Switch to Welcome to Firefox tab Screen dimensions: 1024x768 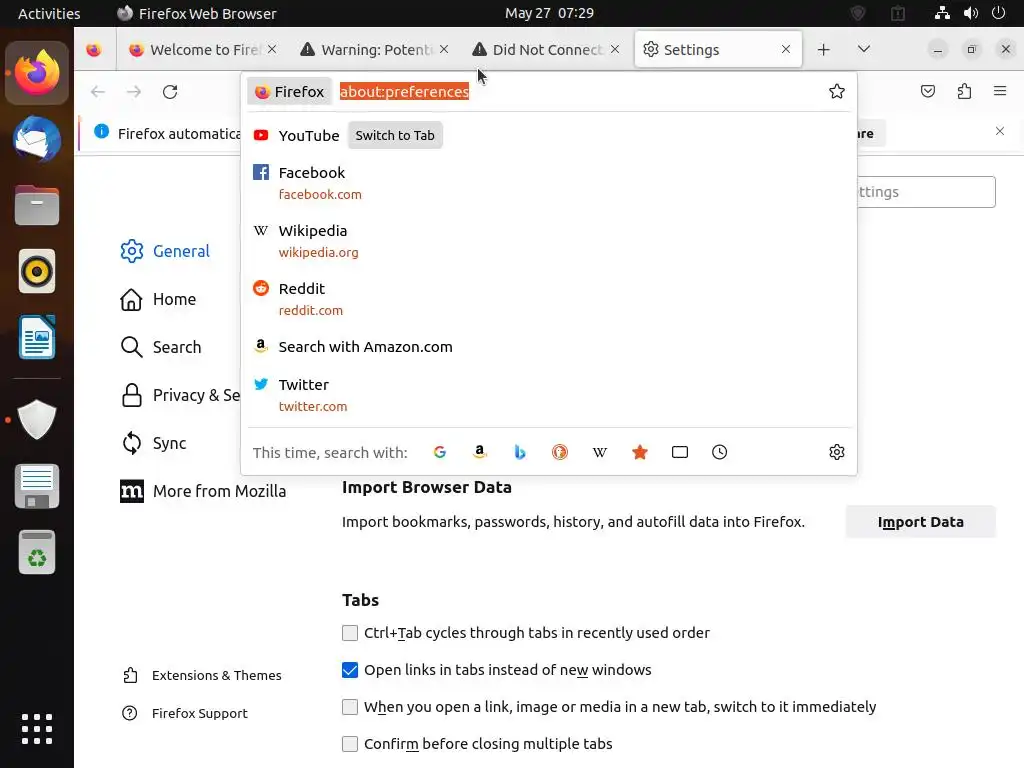[x=202, y=50]
